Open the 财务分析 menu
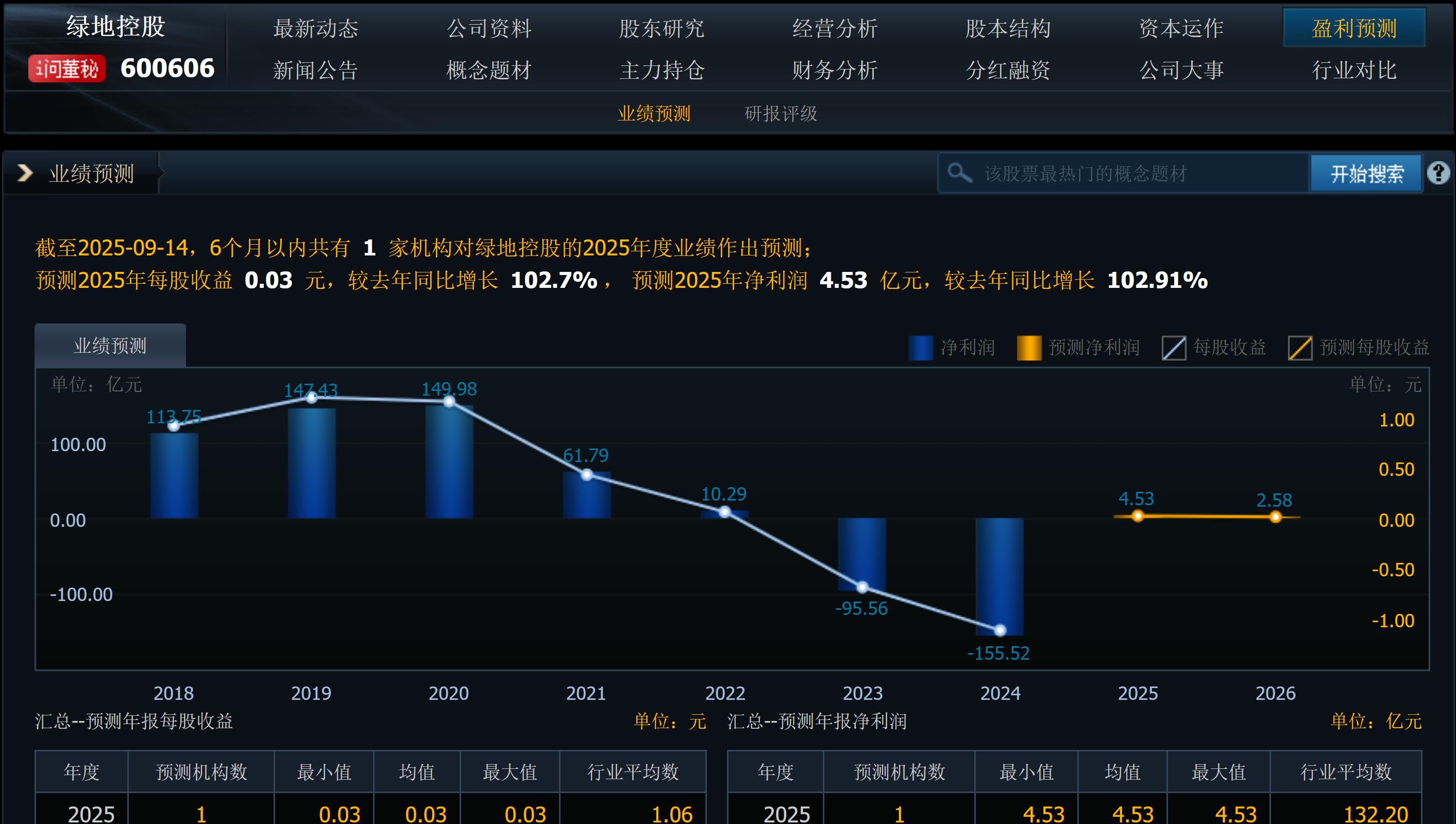The image size is (1456, 824). click(835, 70)
